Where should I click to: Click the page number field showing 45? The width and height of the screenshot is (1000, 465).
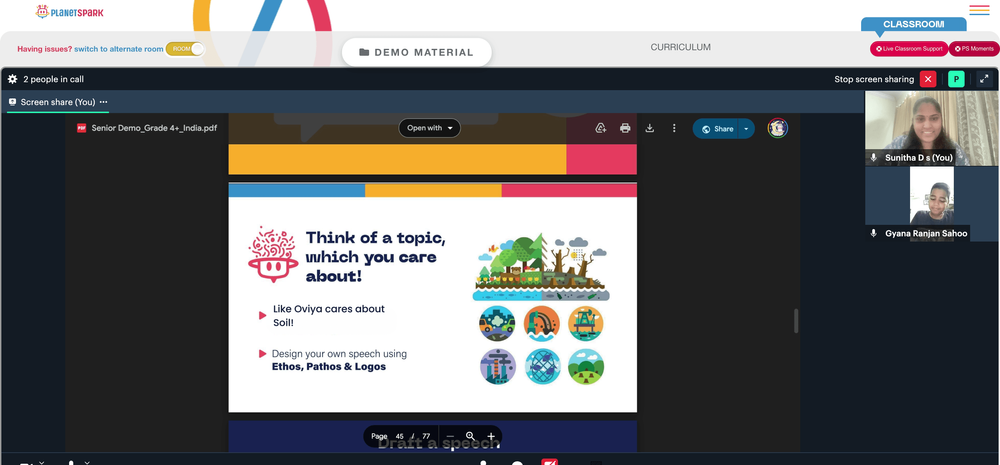(x=400, y=436)
